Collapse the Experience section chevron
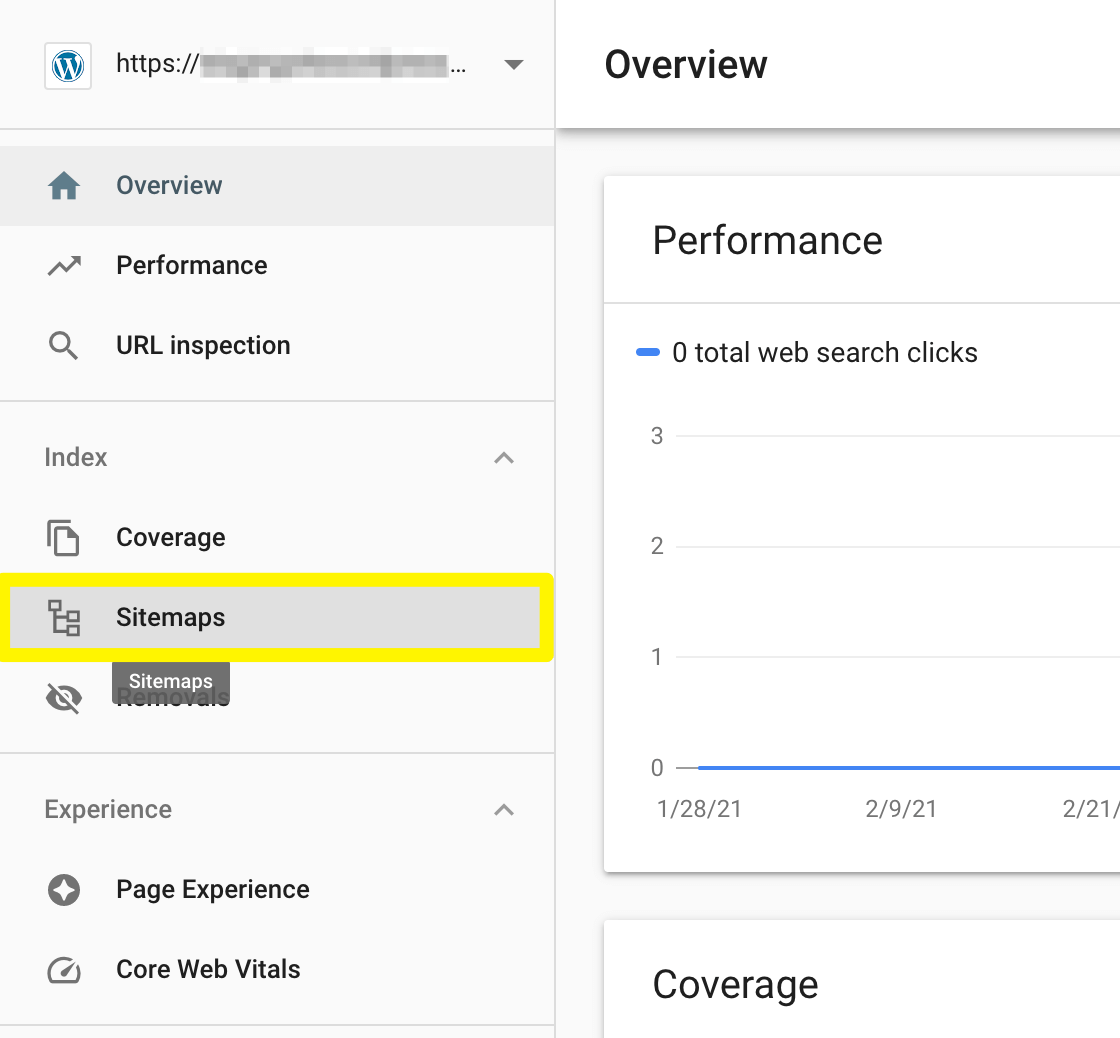Viewport: 1120px width, 1038px height. click(504, 810)
